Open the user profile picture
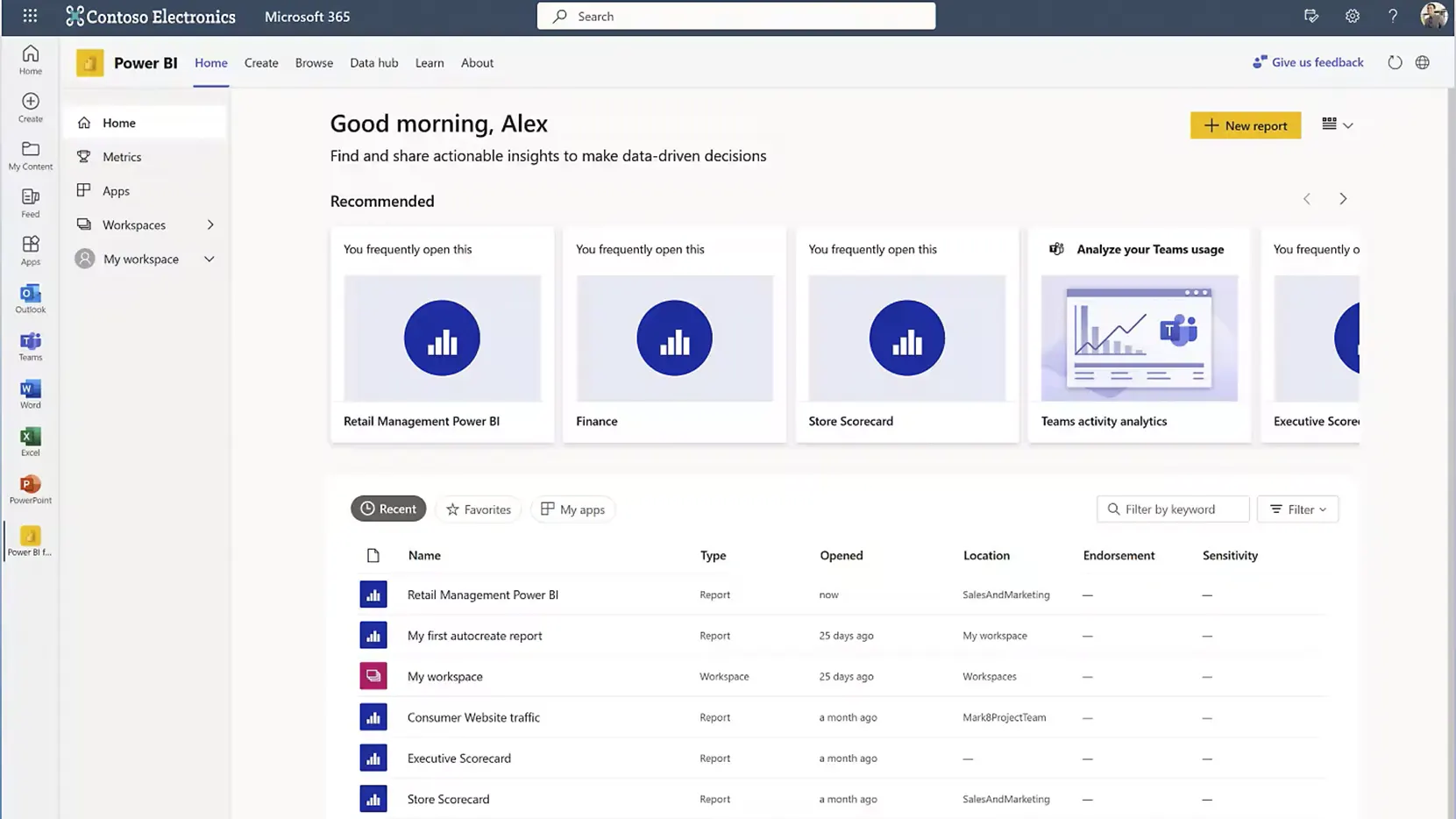Screen dimensions: 1456x819 1434,16
